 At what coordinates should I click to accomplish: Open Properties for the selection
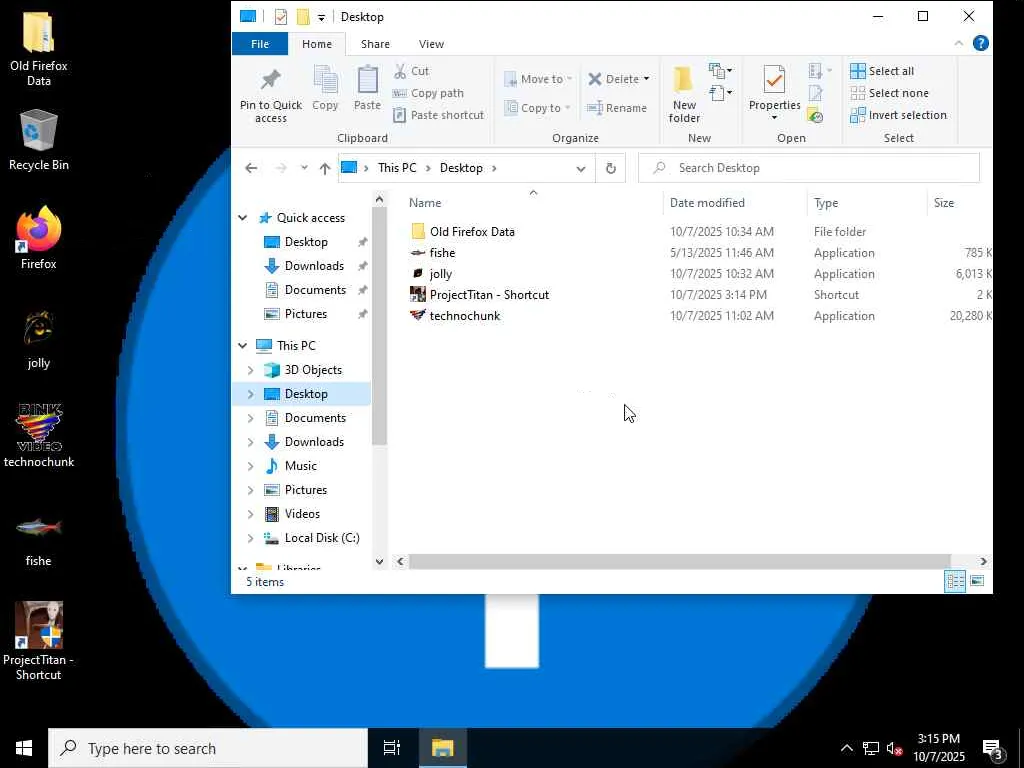point(774,88)
